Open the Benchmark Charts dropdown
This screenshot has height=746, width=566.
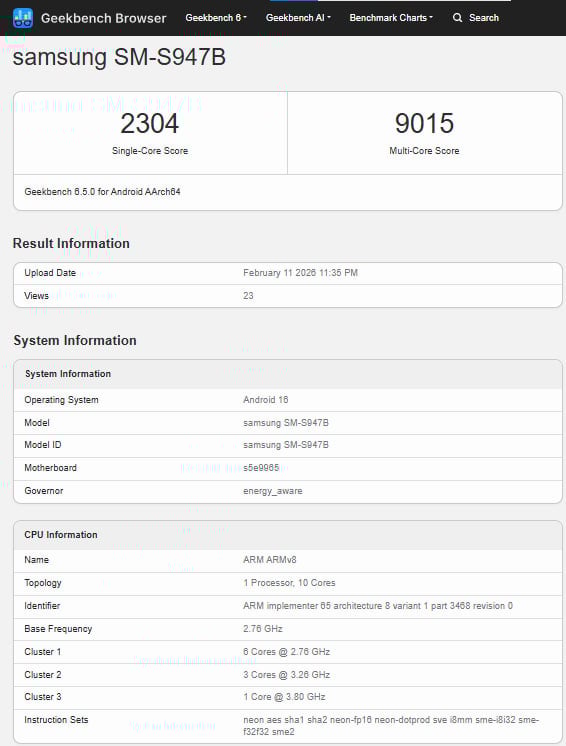[391, 18]
